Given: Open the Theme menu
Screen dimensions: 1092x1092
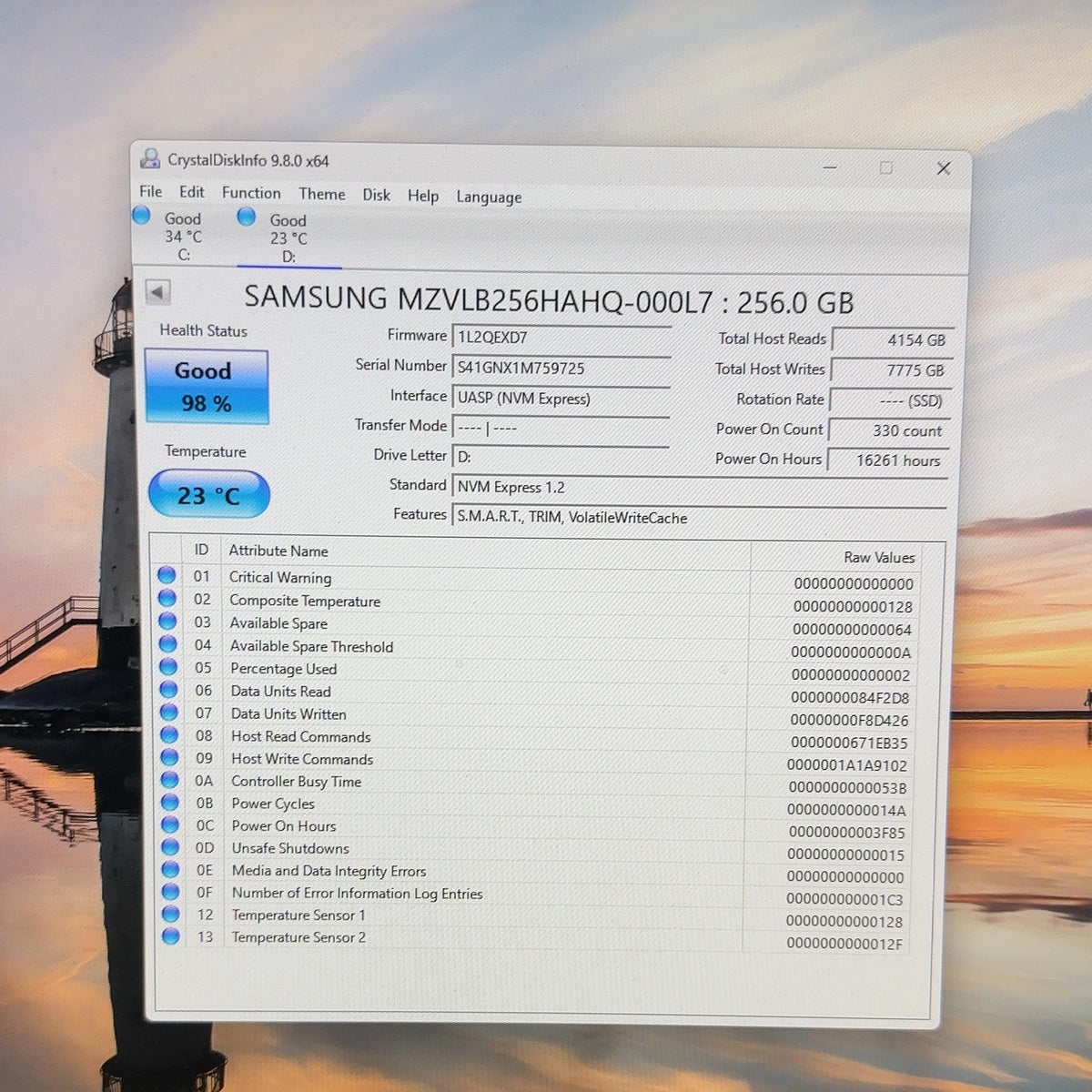Looking at the screenshot, I should click(x=322, y=194).
